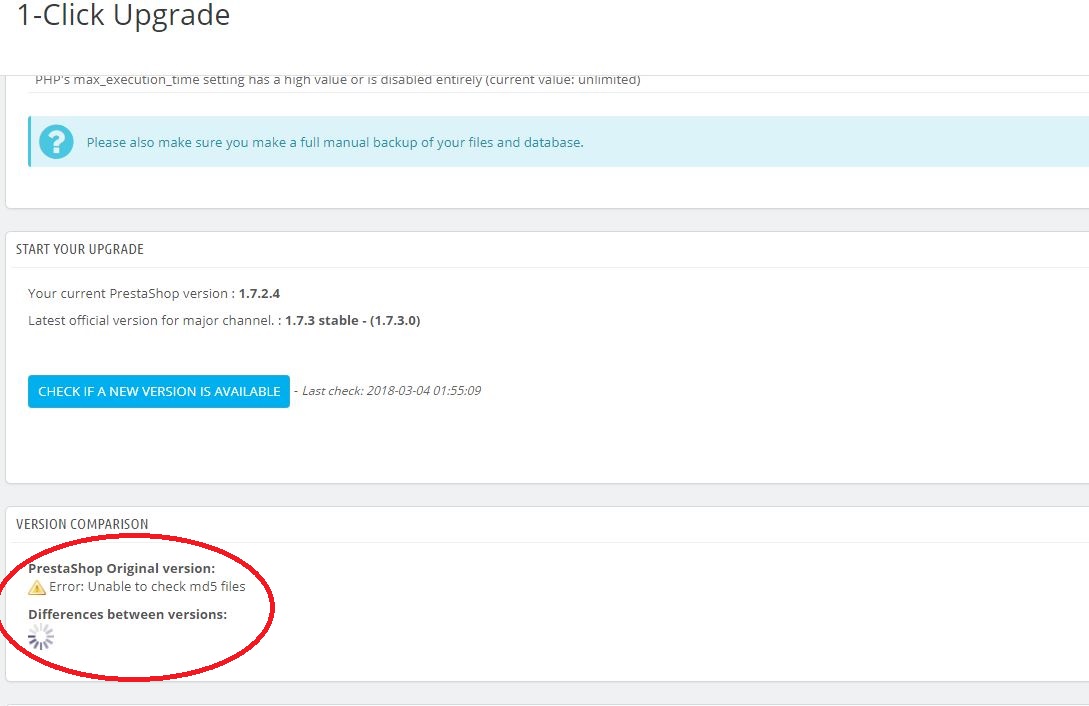Select the latest version text '1.7.3 stable - (1.7.3.0)'
The image size is (1089, 706).
coord(353,321)
